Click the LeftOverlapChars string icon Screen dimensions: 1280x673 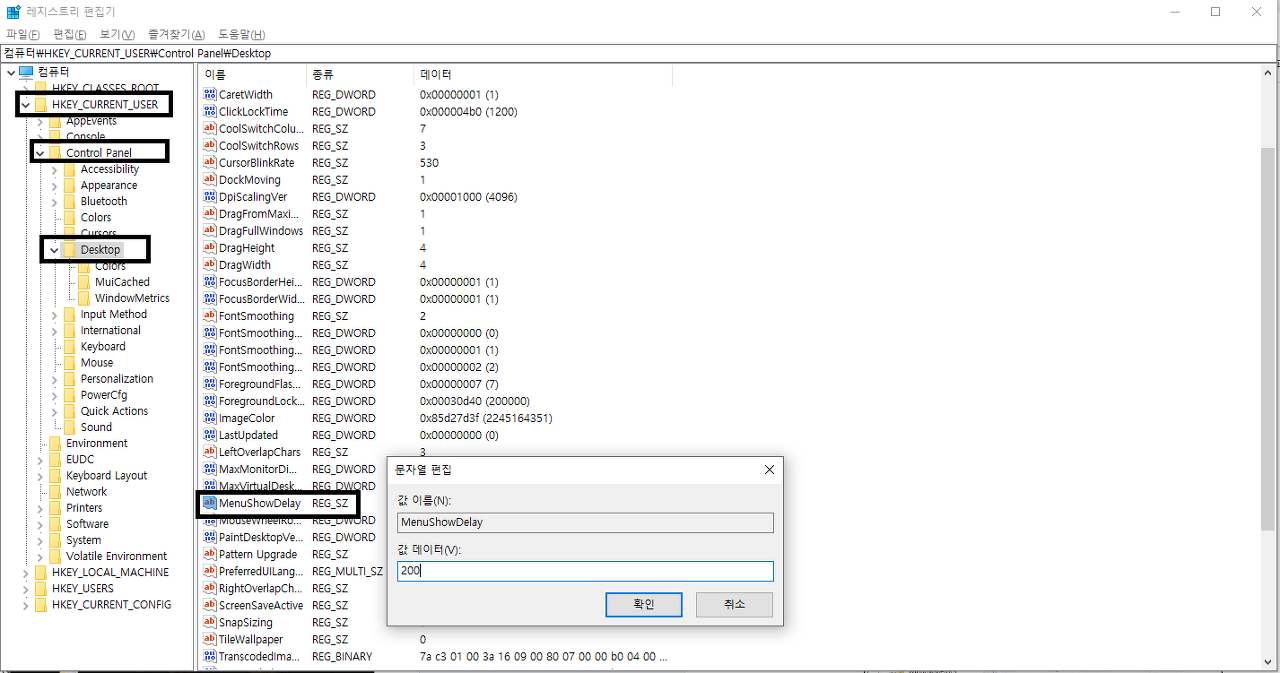coord(210,451)
